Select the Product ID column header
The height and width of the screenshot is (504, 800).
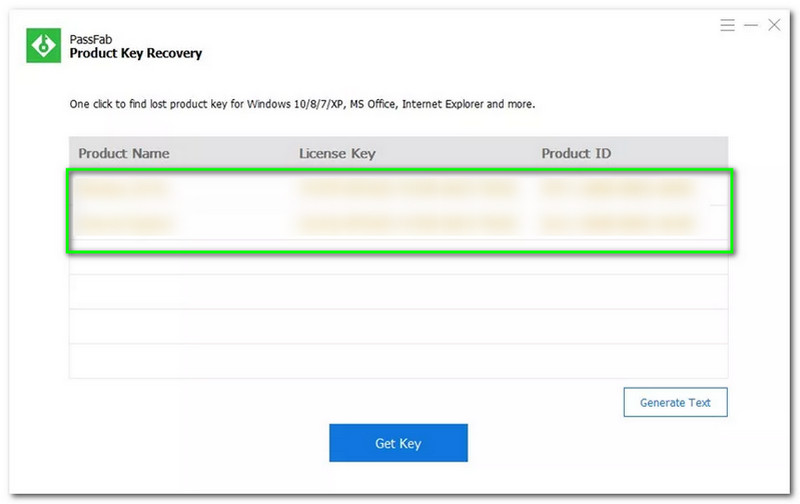(x=576, y=153)
